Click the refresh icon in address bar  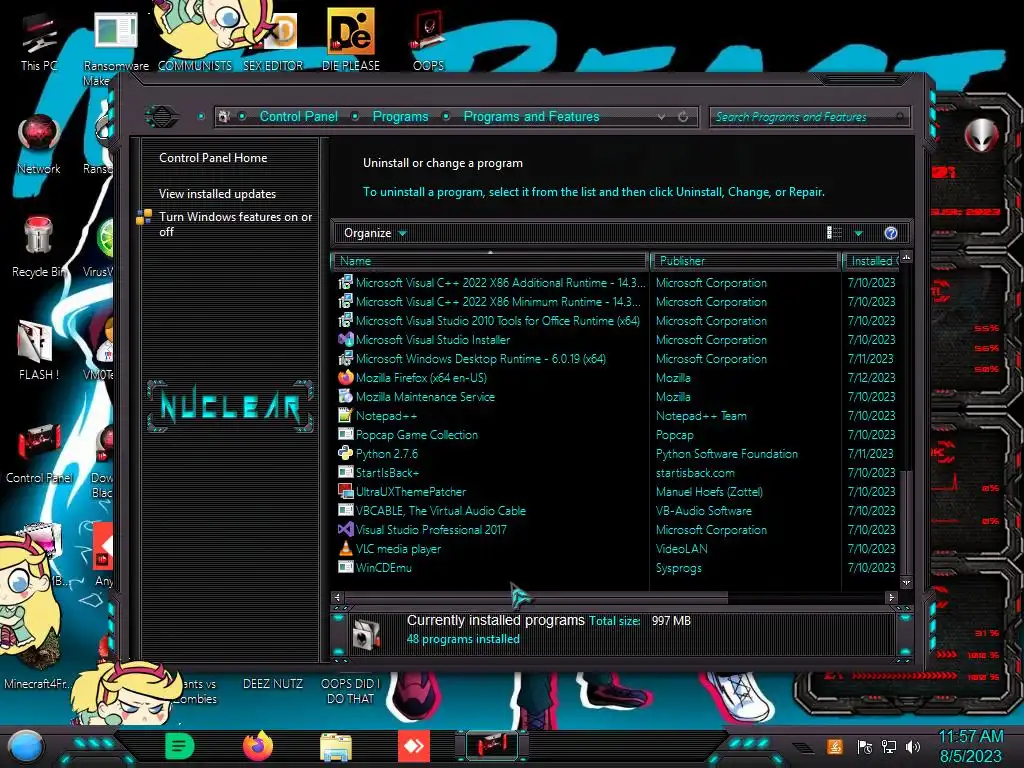pyautogui.click(x=683, y=117)
